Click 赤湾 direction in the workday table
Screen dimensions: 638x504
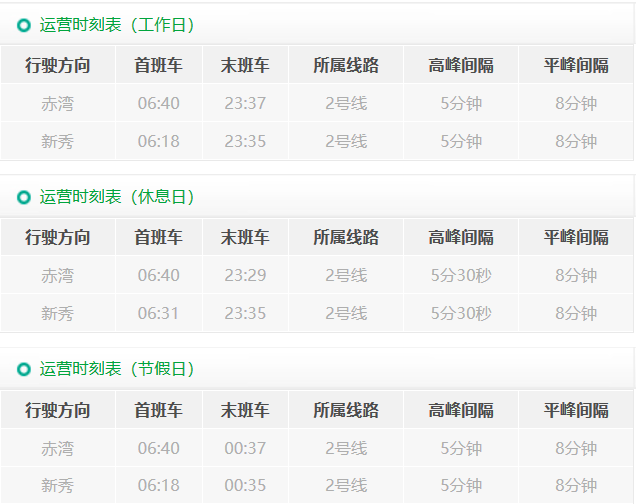click(58, 104)
